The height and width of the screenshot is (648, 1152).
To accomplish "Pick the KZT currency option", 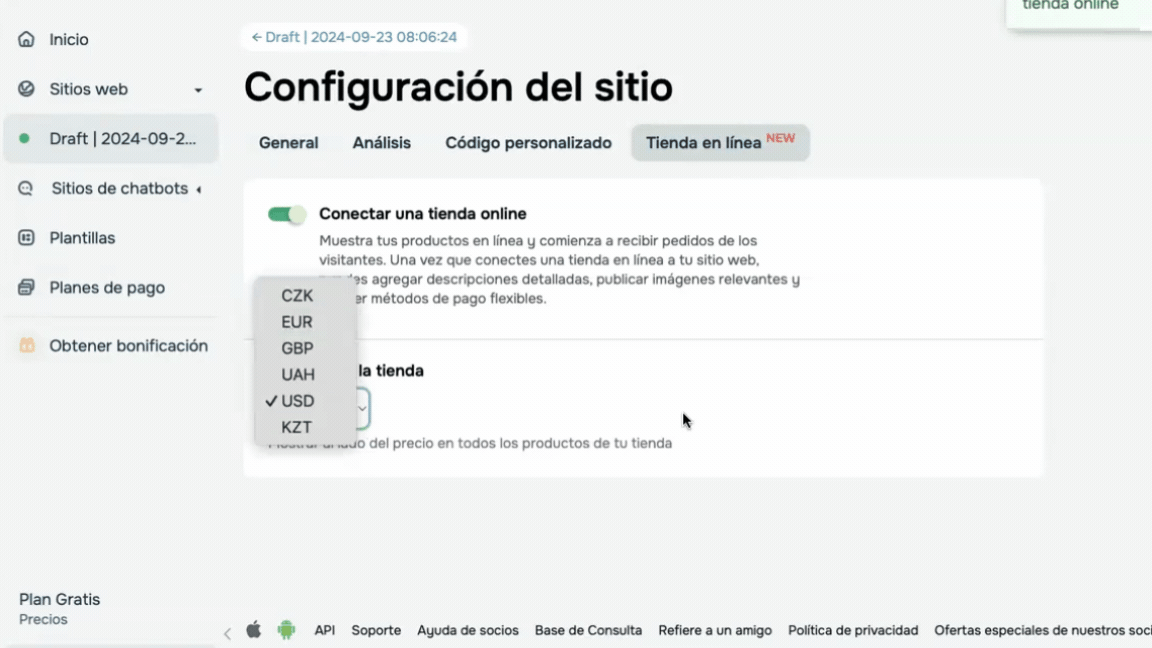I will point(297,427).
